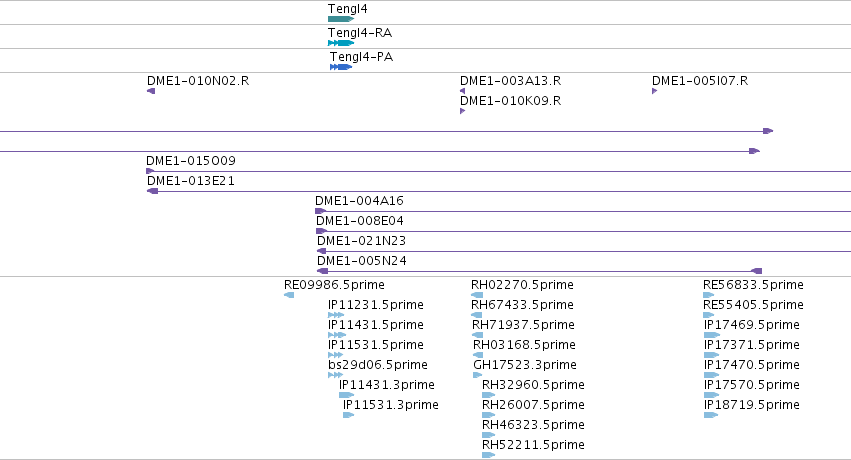Select the DME1-005I07.R label
The image size is (851, 460).
coord(700,81)
